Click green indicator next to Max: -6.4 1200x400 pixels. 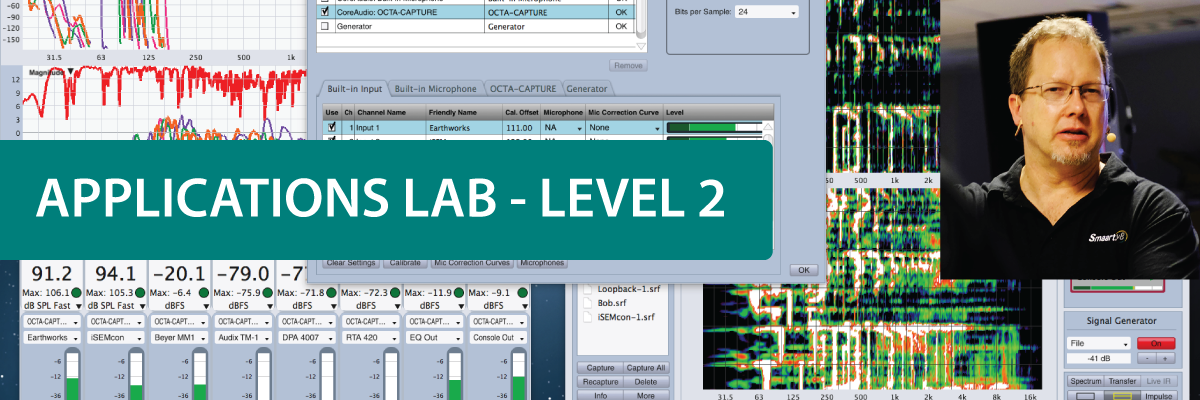205,292
